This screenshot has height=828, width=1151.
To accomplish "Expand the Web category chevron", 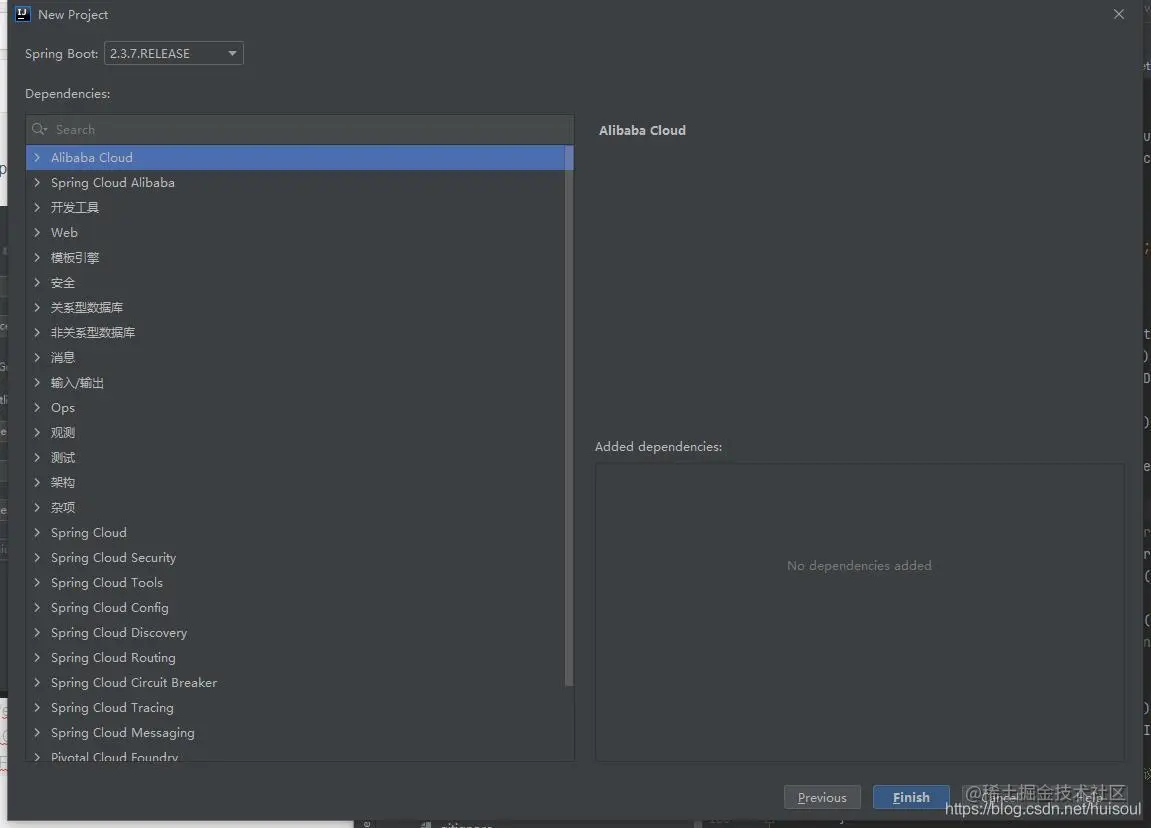I will 37,232.
